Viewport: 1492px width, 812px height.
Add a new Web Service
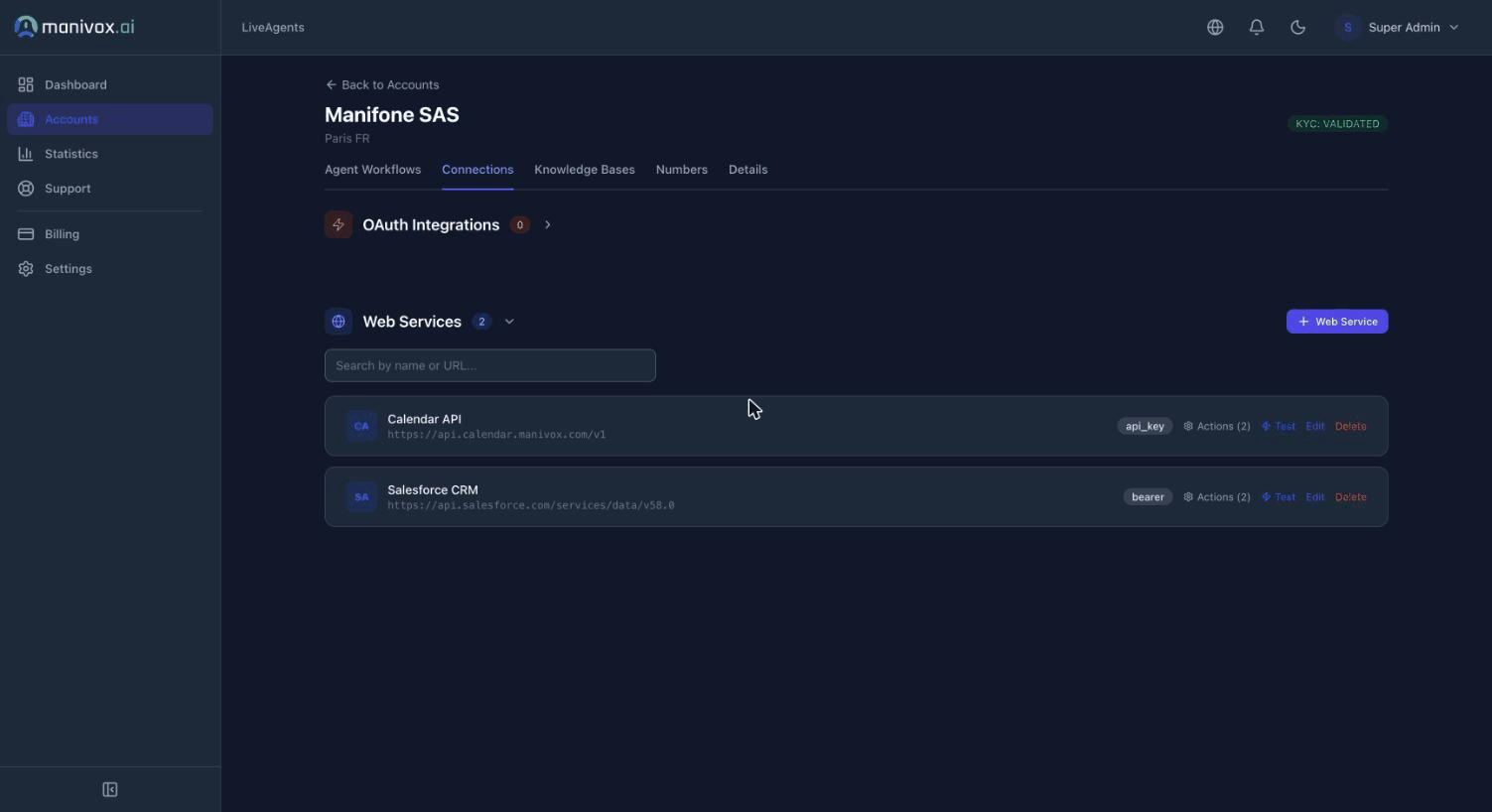tap(1337, 322)
